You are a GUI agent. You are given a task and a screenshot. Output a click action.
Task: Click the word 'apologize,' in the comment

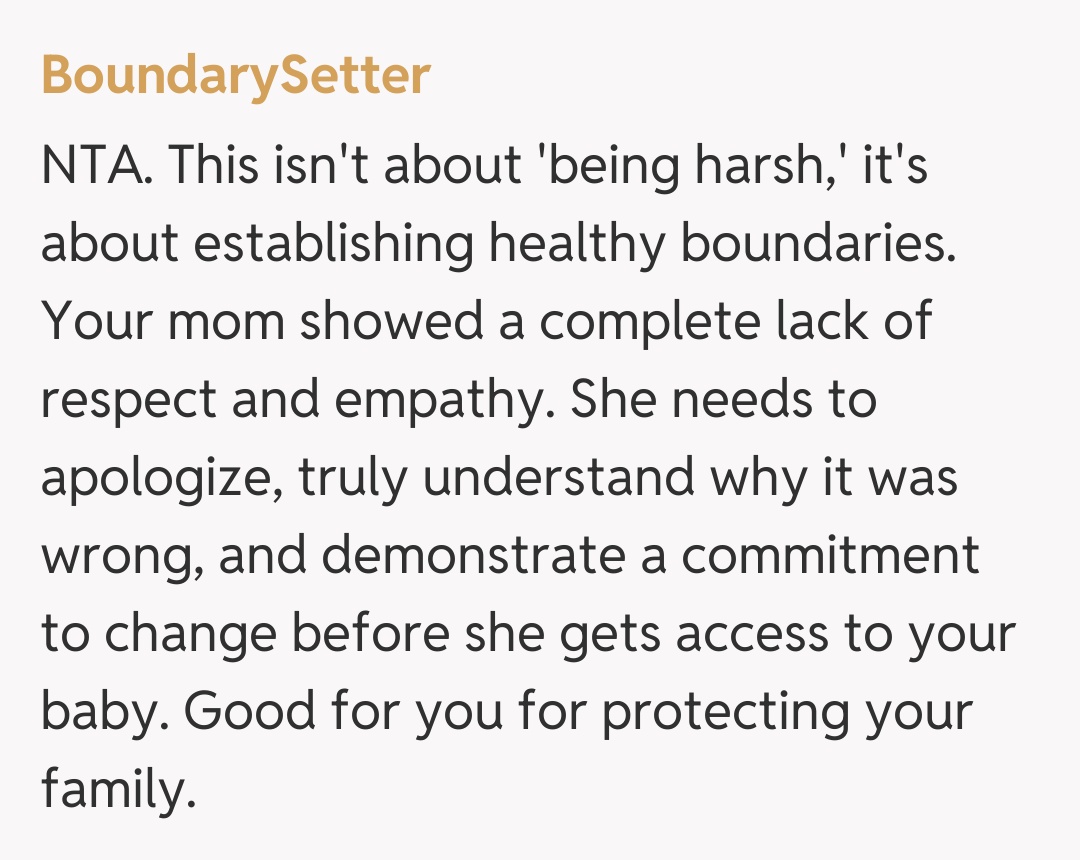point(162,478)
